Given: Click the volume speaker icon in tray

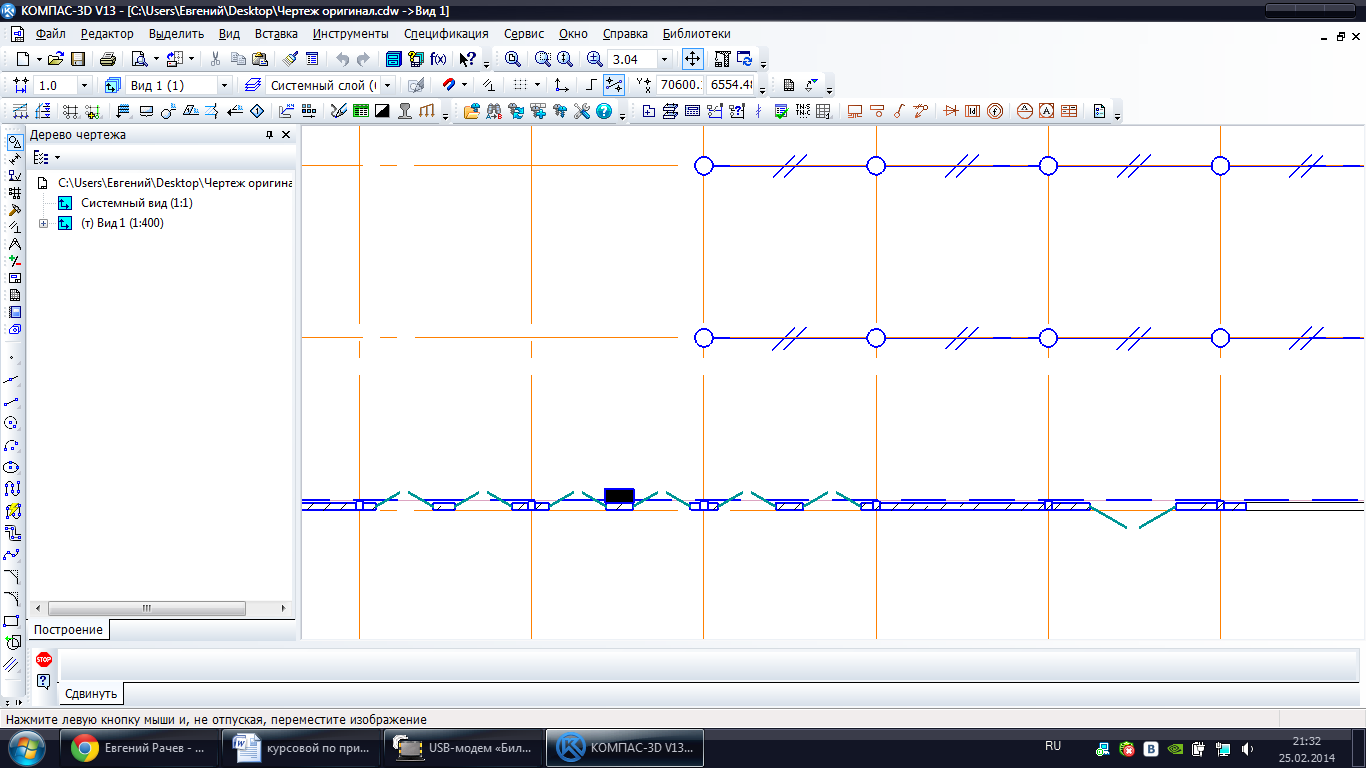Looking at the screenshot, I should coord(1246,748).
